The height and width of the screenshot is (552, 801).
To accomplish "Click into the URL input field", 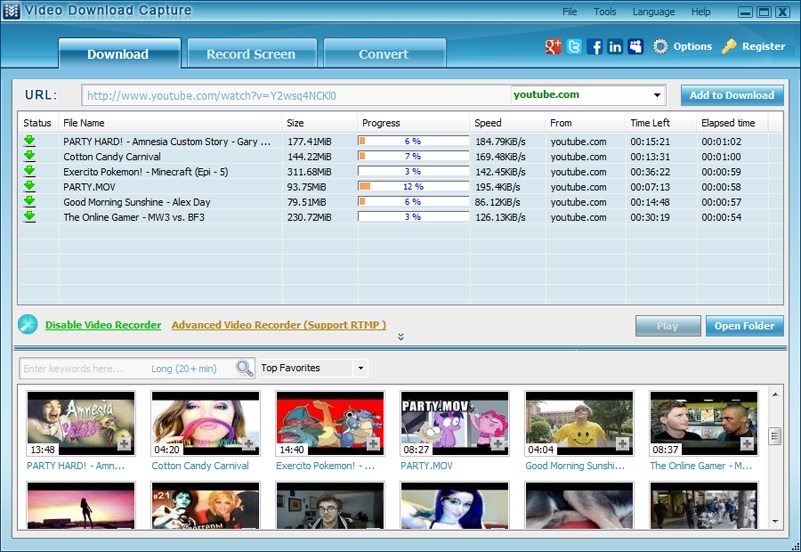I will [296, 95].
